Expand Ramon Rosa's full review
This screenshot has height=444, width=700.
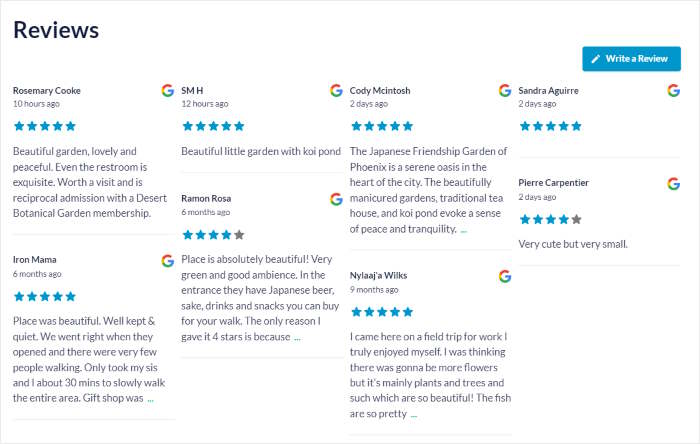(297, 337)
